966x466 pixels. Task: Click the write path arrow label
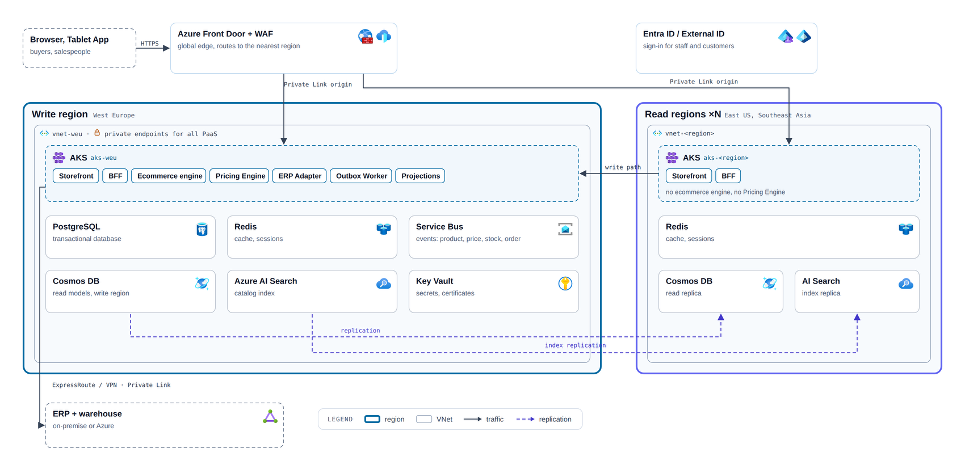click(x=623, y=167)
